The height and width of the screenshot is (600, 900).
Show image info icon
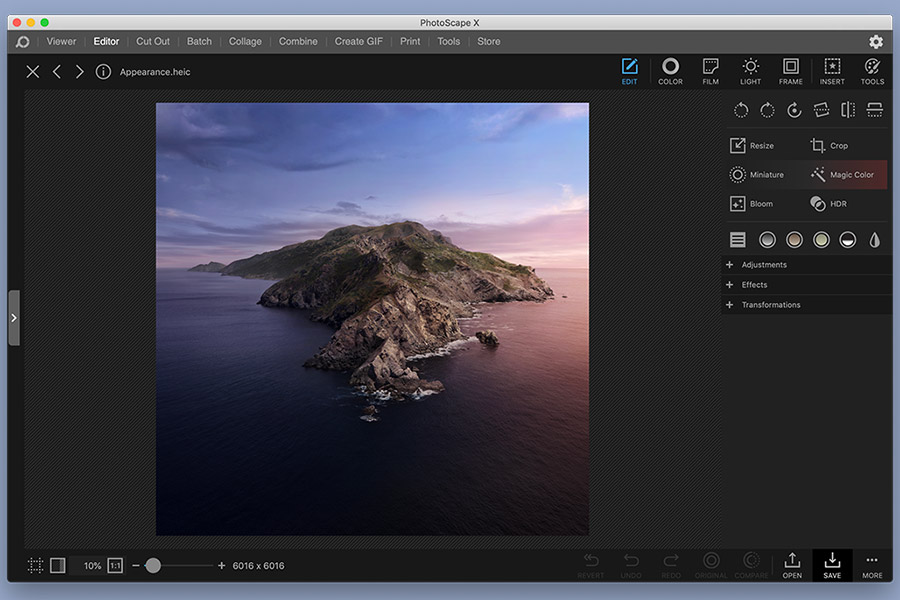click(103, 72)
